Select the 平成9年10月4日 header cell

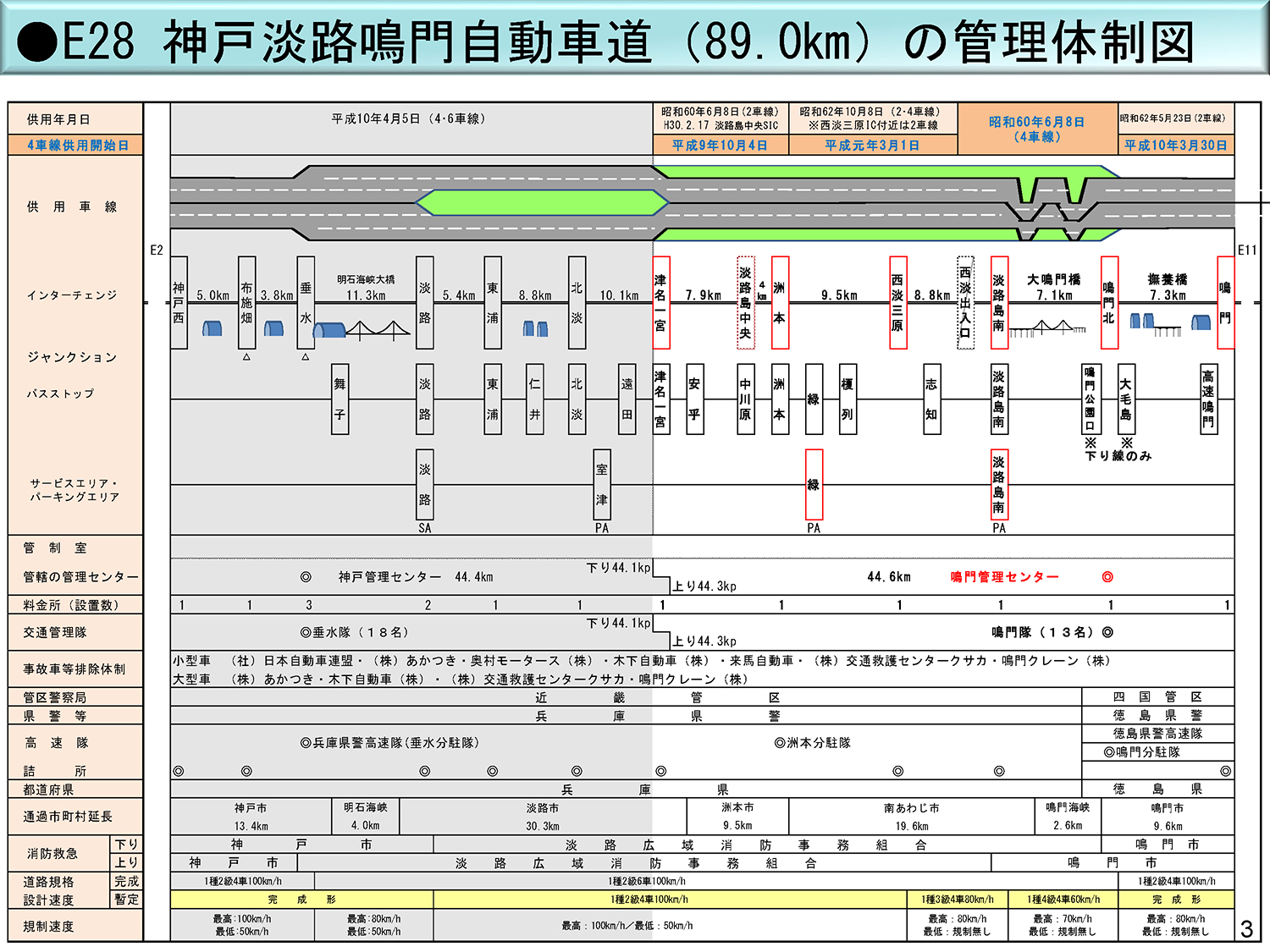[720, 146]
